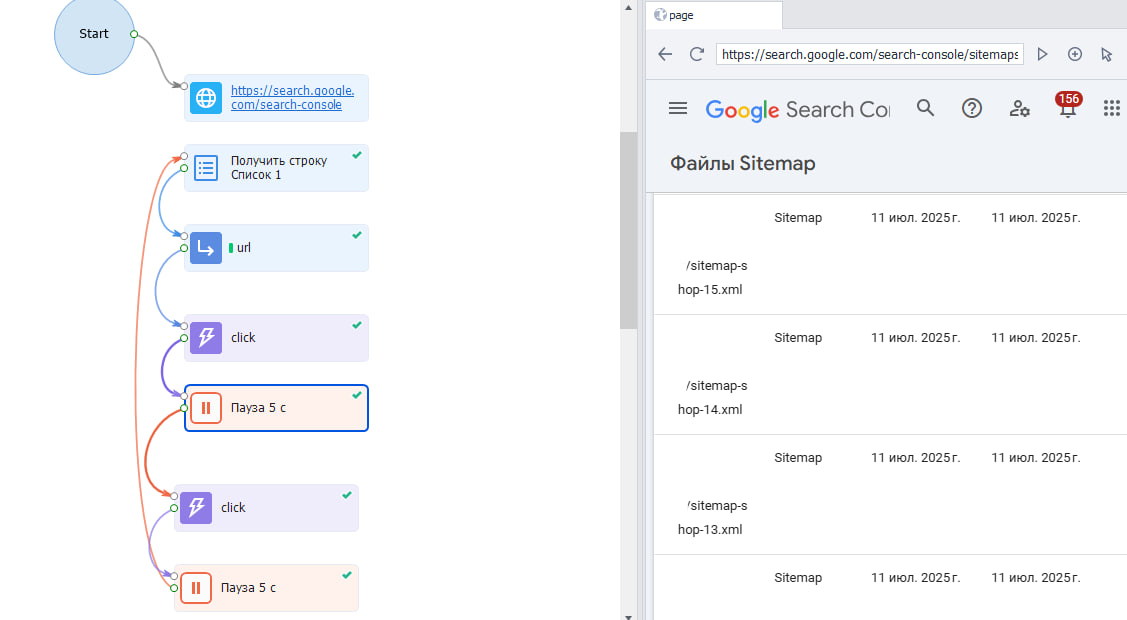Go back in the embedded browser
The image size is (1127, 620).
click(x=665, y=54)
